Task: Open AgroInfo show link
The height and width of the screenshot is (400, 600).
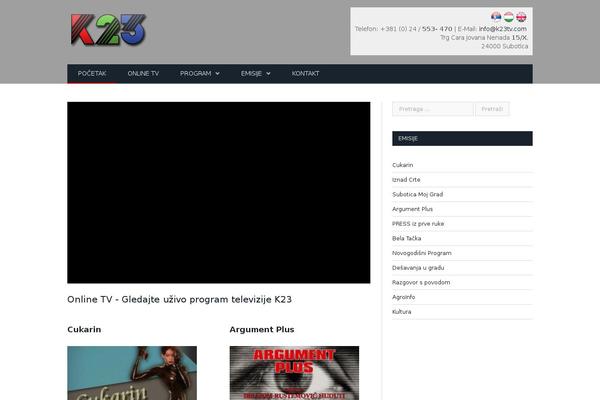Action: 403,297
